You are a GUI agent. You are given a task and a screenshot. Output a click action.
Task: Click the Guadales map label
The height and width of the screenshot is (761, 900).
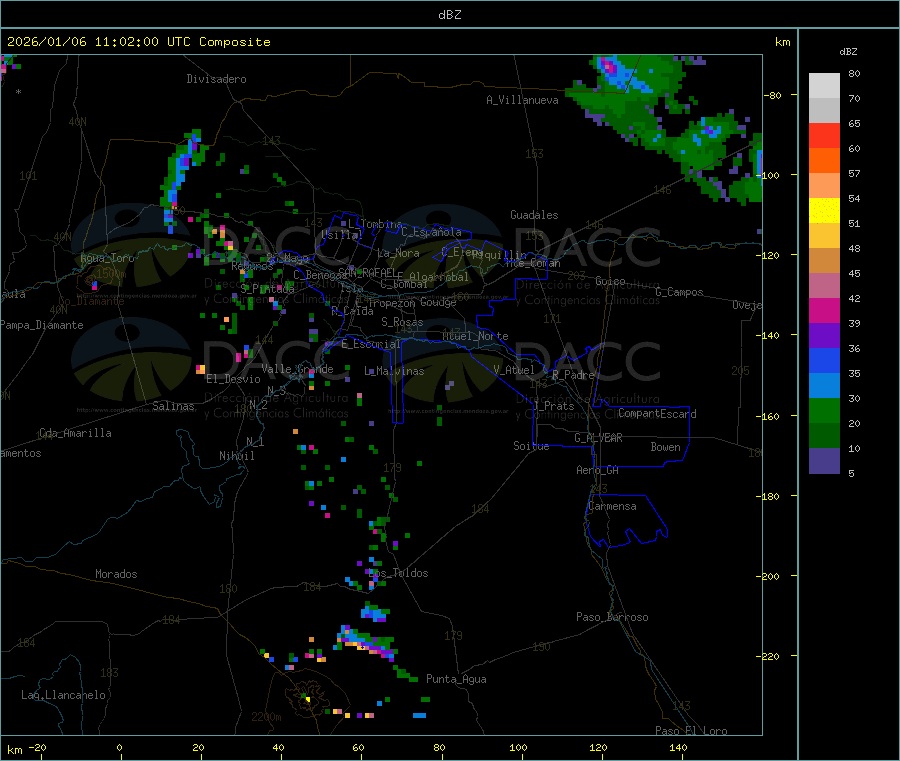click(534, 215)
